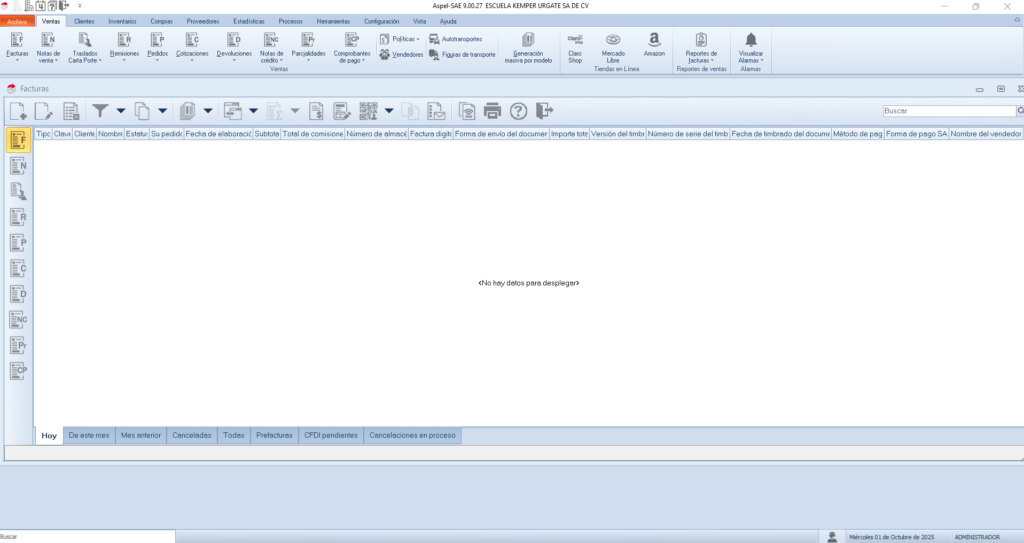Select the Notas de venta (N) sidebar icon
The height and width of the screenshot is (543, 1024).
click(19, 166)
